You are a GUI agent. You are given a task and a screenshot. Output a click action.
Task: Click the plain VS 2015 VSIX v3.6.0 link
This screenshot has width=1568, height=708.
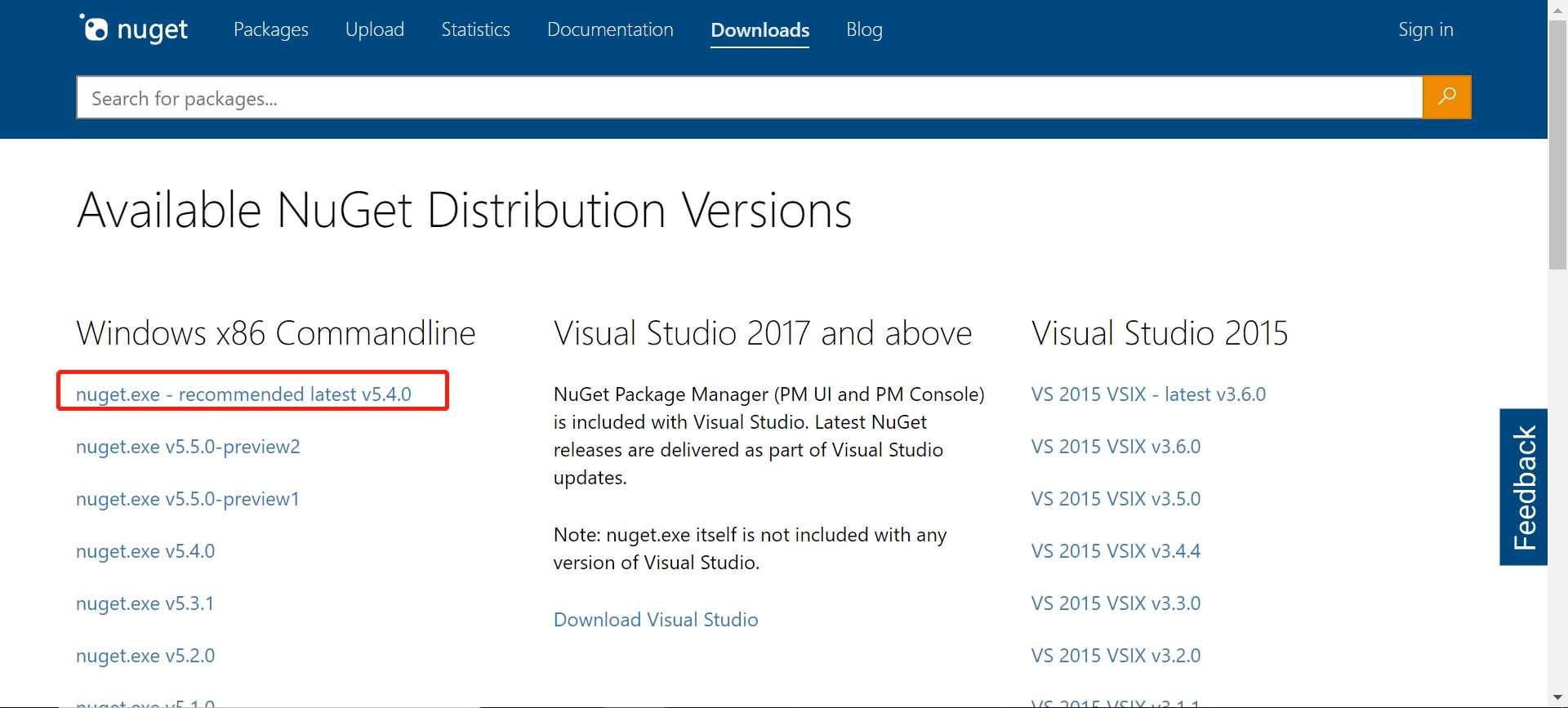(x=1116, y=447)
